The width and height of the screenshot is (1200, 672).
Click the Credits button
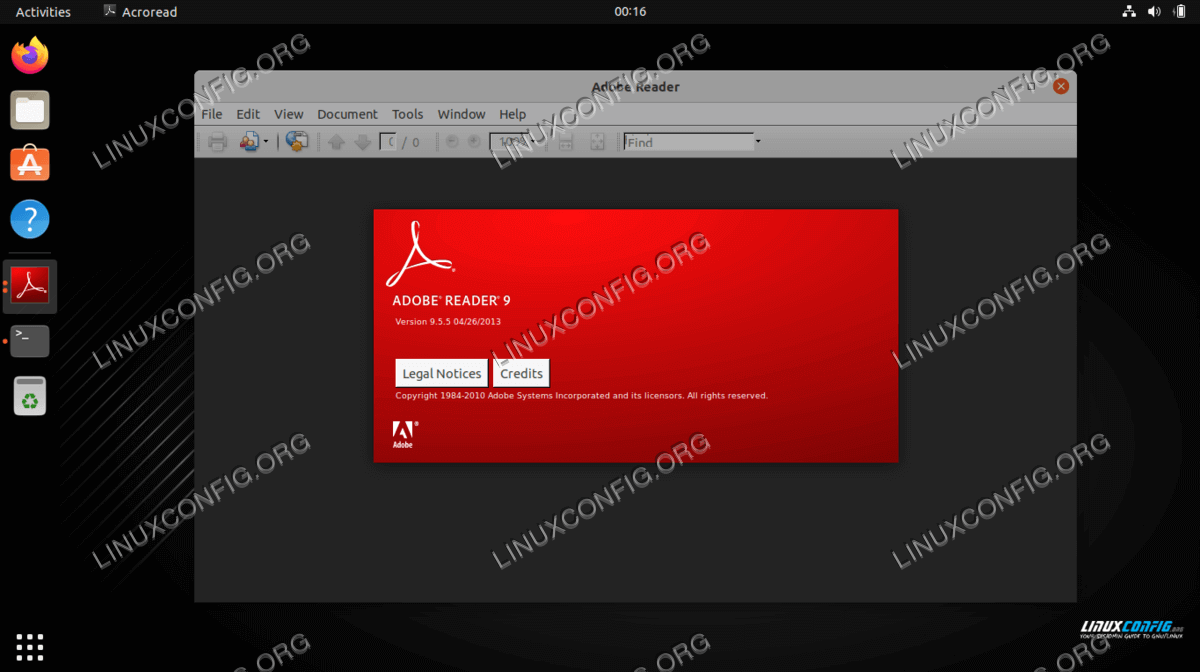point(521,373)
